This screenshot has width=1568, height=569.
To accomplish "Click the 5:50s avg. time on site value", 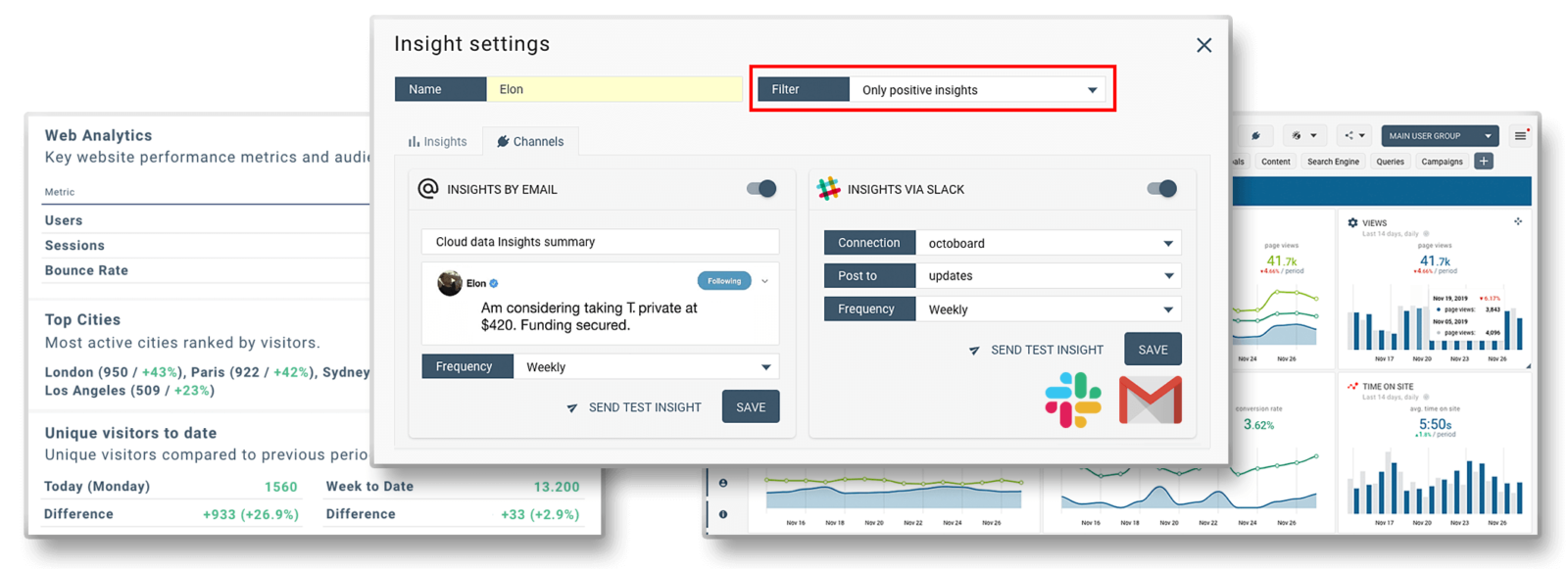I will click(1435, 424).
